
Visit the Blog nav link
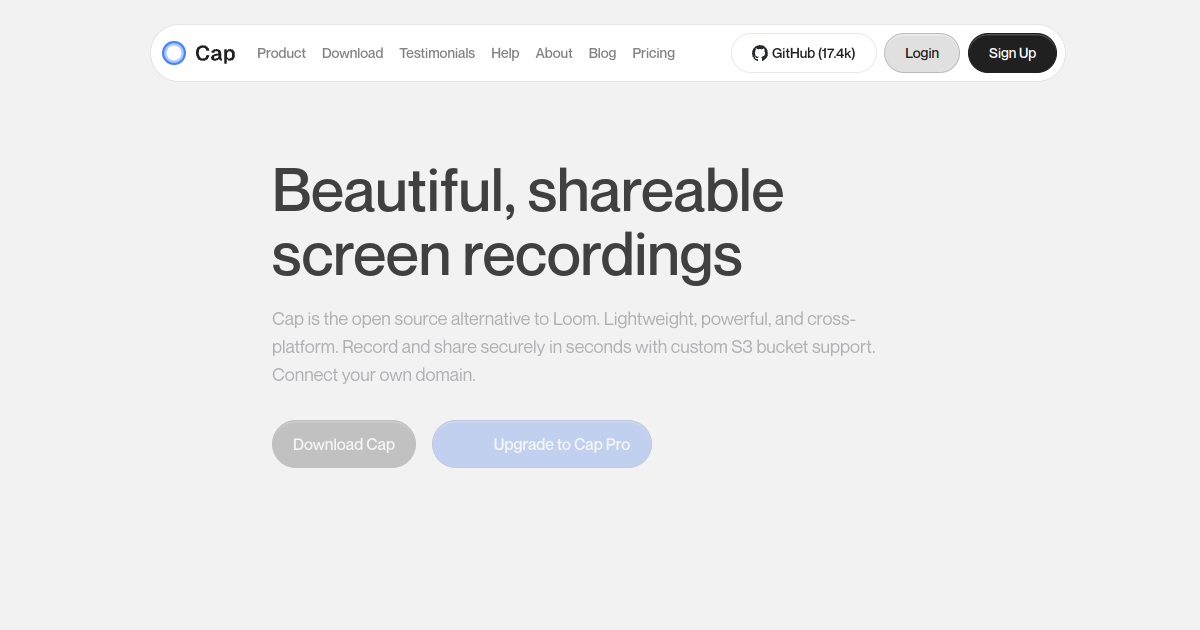click(602, 53)
